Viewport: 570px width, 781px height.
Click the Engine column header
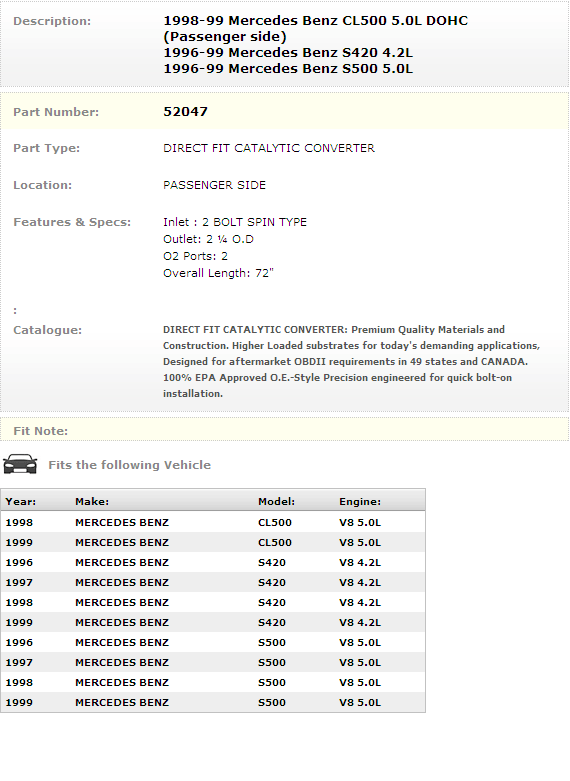tap(360, 502)
